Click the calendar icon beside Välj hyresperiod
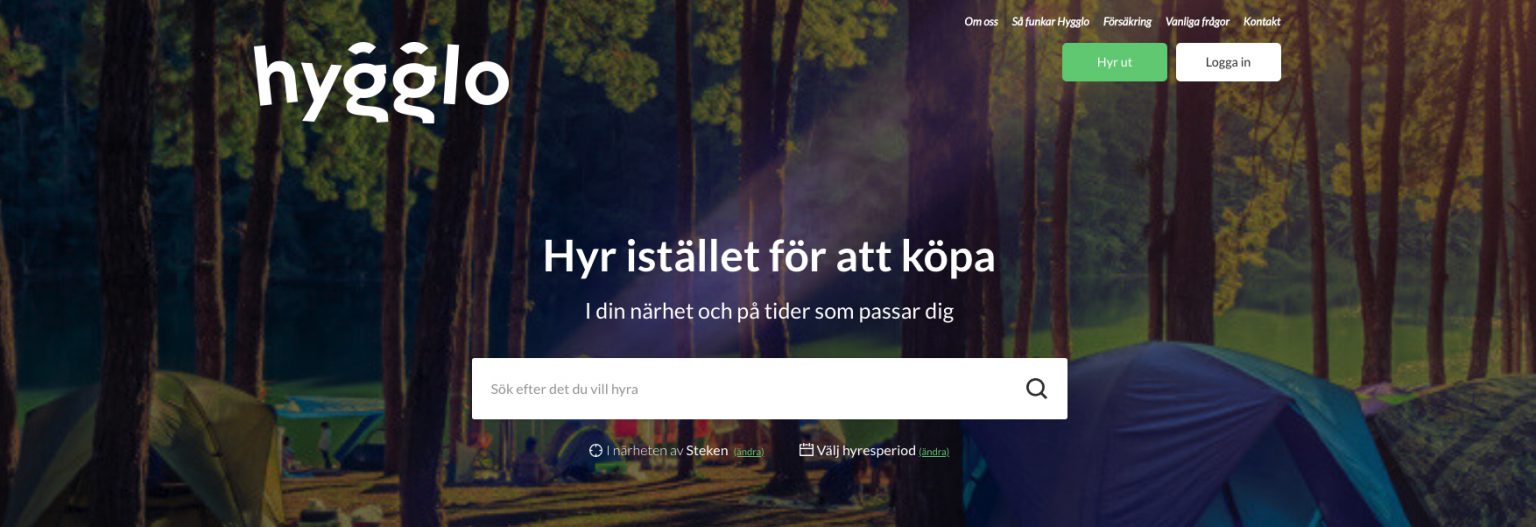 [x=806, y=450]
